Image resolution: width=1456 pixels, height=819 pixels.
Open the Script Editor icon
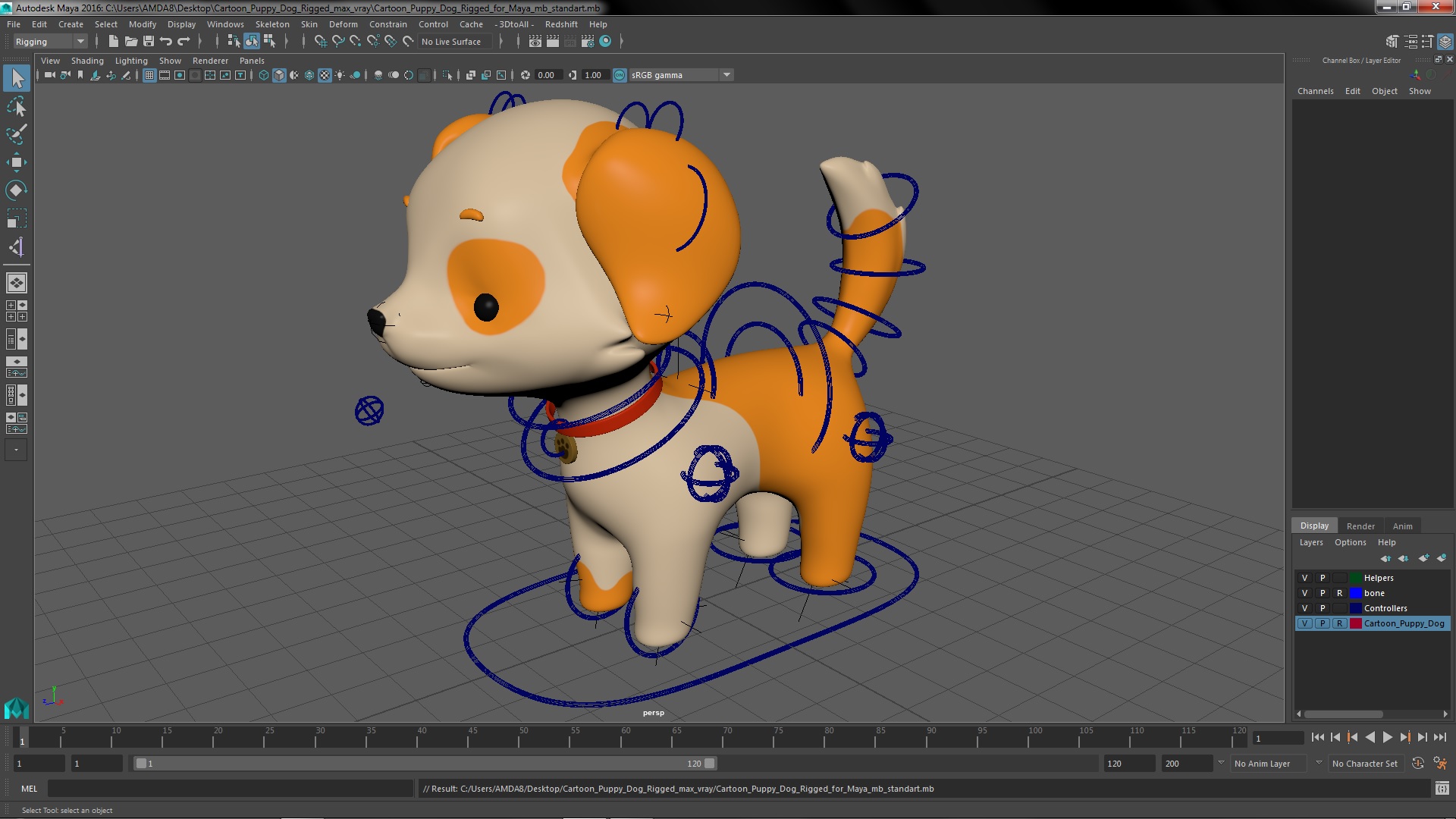pos(1442,789)
